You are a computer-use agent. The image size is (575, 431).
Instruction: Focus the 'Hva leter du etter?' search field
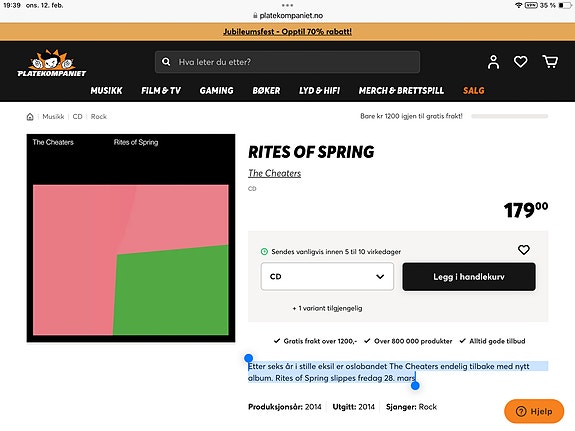click(288, 62)
